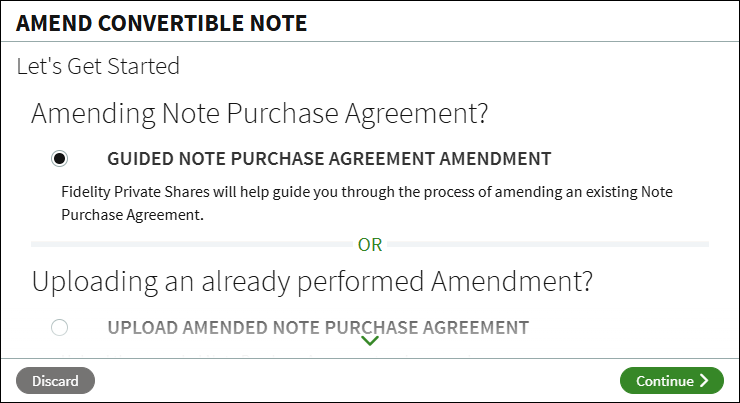The height and width of the screenshot is (403, 740).
Task: Click the 'Amending Note Purchase Agreement?' heading
Action: [x=259, y=113]
